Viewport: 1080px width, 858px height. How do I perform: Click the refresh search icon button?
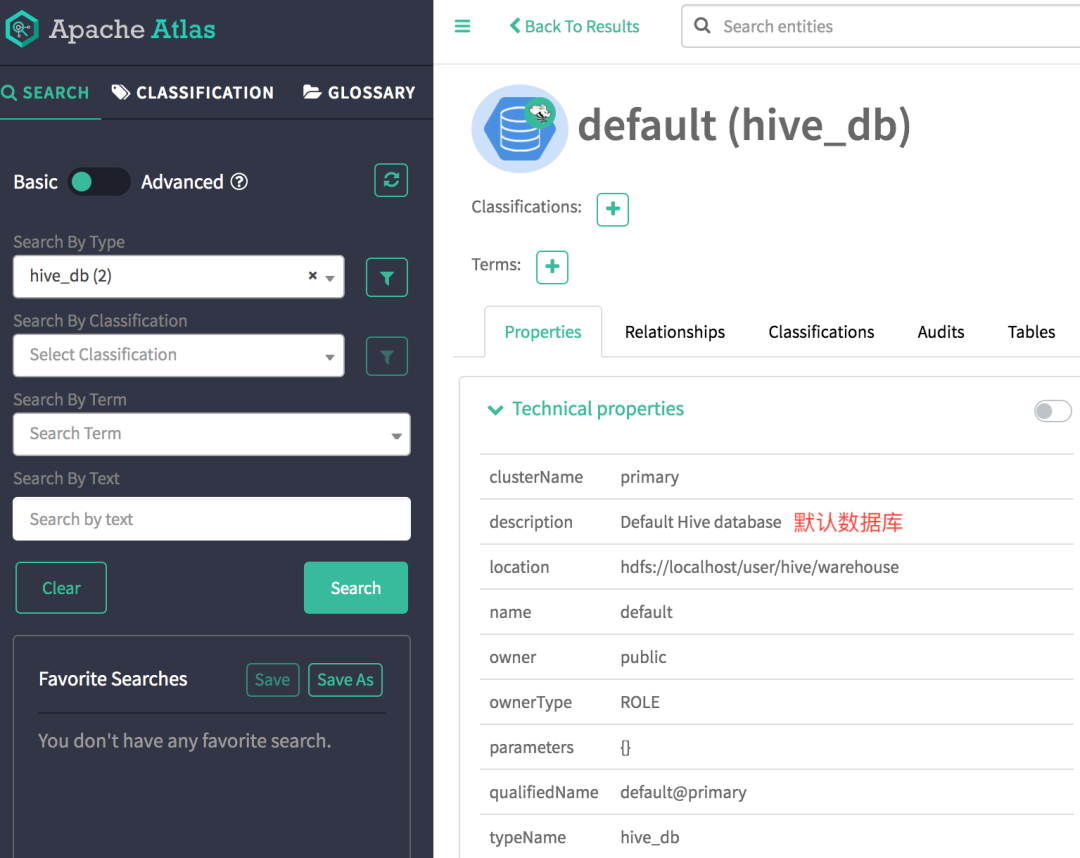tap(391, 180)
